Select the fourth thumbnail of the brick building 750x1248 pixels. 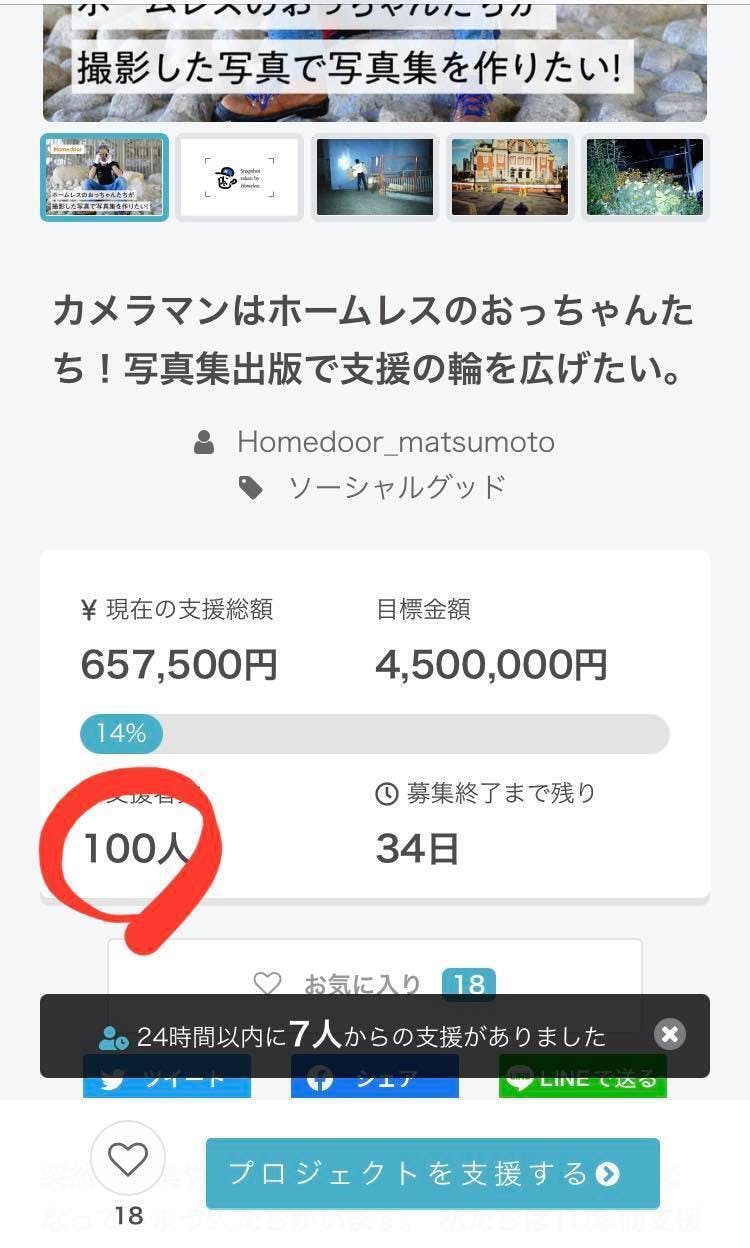510,177
